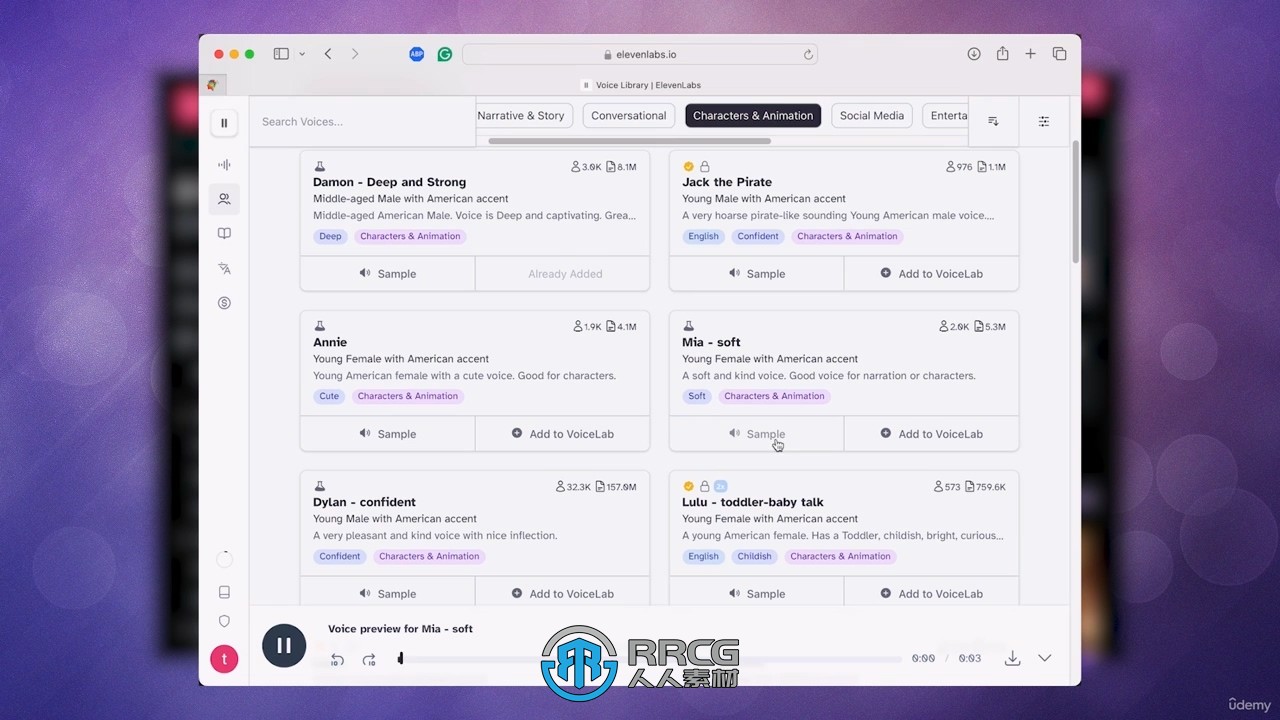1280x720 pixels.
Task: Focus the elevenlabs.io address bar
Action: point(640,54)
